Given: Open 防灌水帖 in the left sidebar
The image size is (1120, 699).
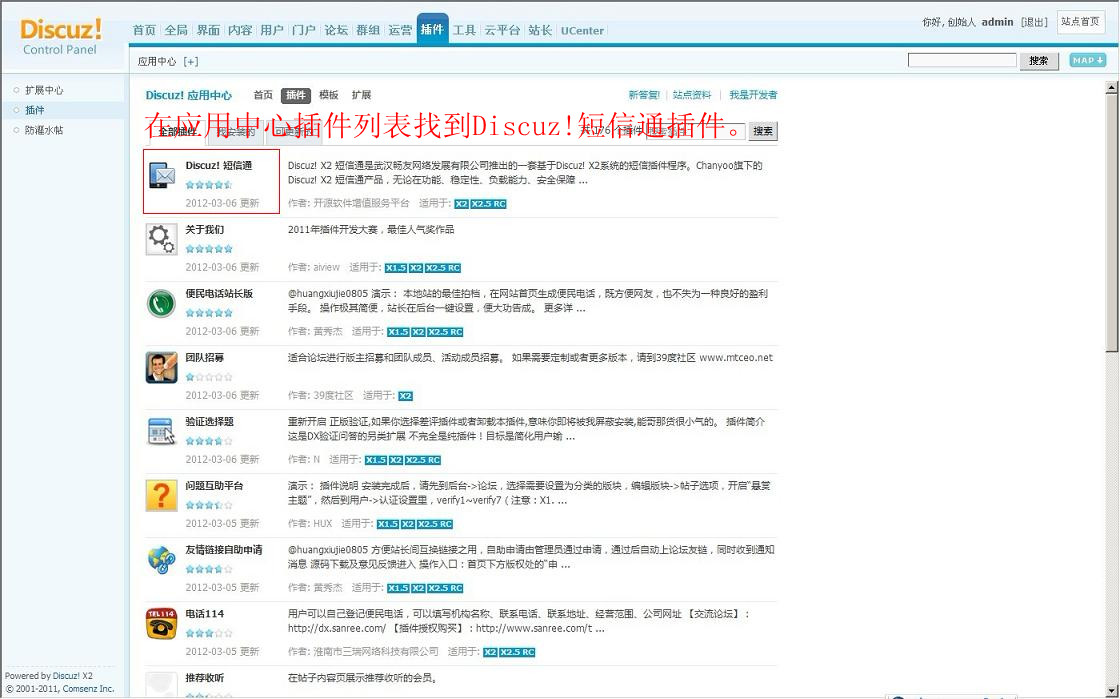Looking at the screenshot, I should pos(44,130).
